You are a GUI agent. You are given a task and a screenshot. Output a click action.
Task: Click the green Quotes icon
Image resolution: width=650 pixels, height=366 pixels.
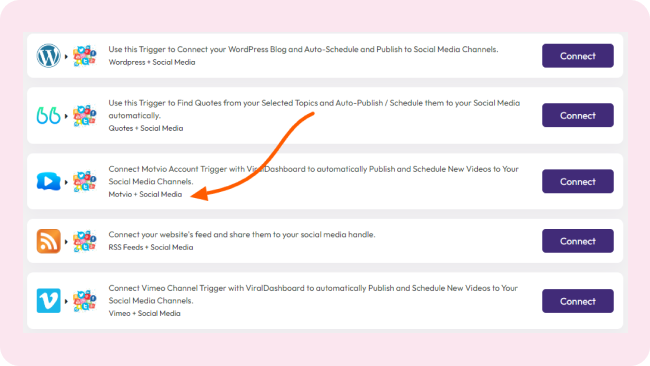49,116
